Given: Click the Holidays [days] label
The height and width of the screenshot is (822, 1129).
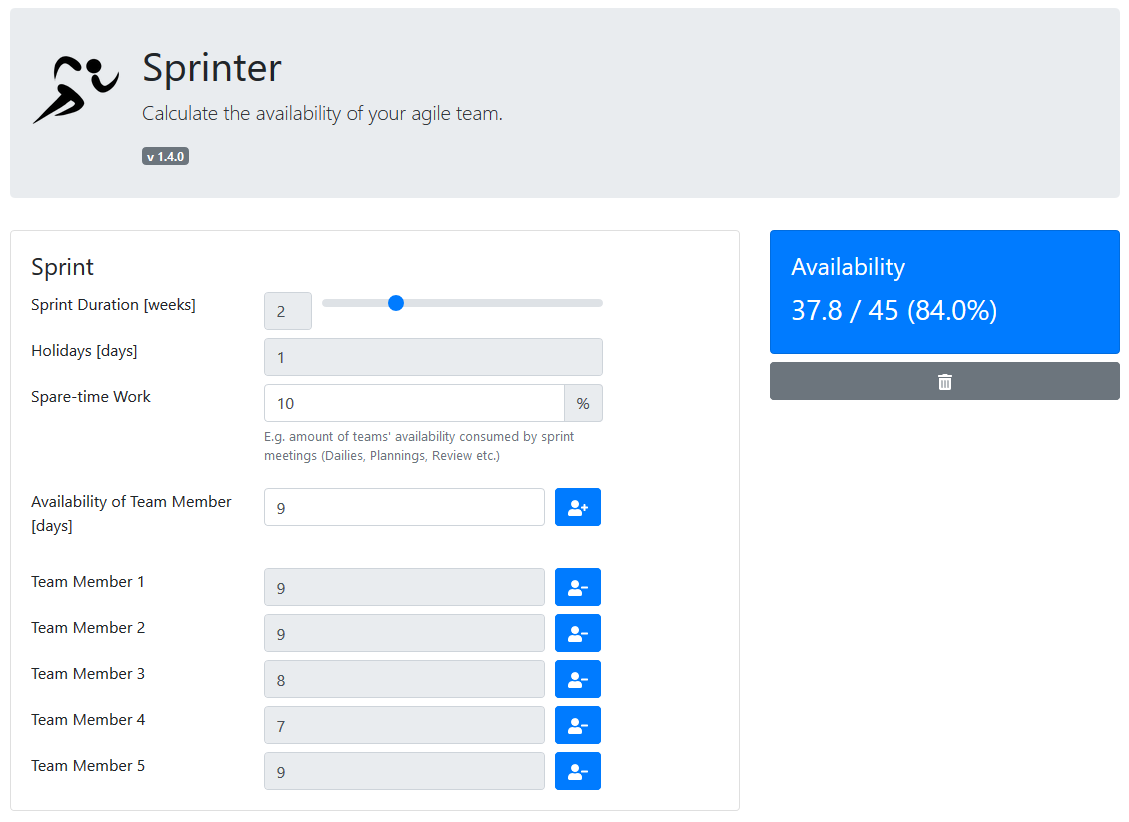Looking at the screenshot, I should coord(84,351).
